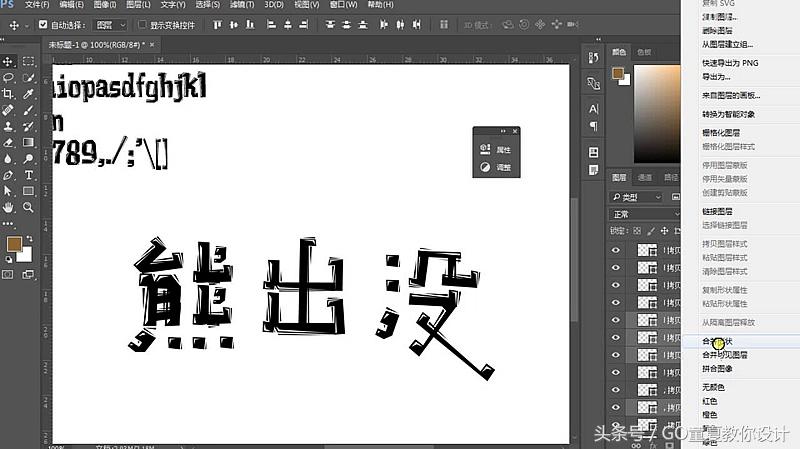This screenshot has width=800, height=449.
Task: Choose 栅格化图层 from context menu
Action: tap(721, 133)
